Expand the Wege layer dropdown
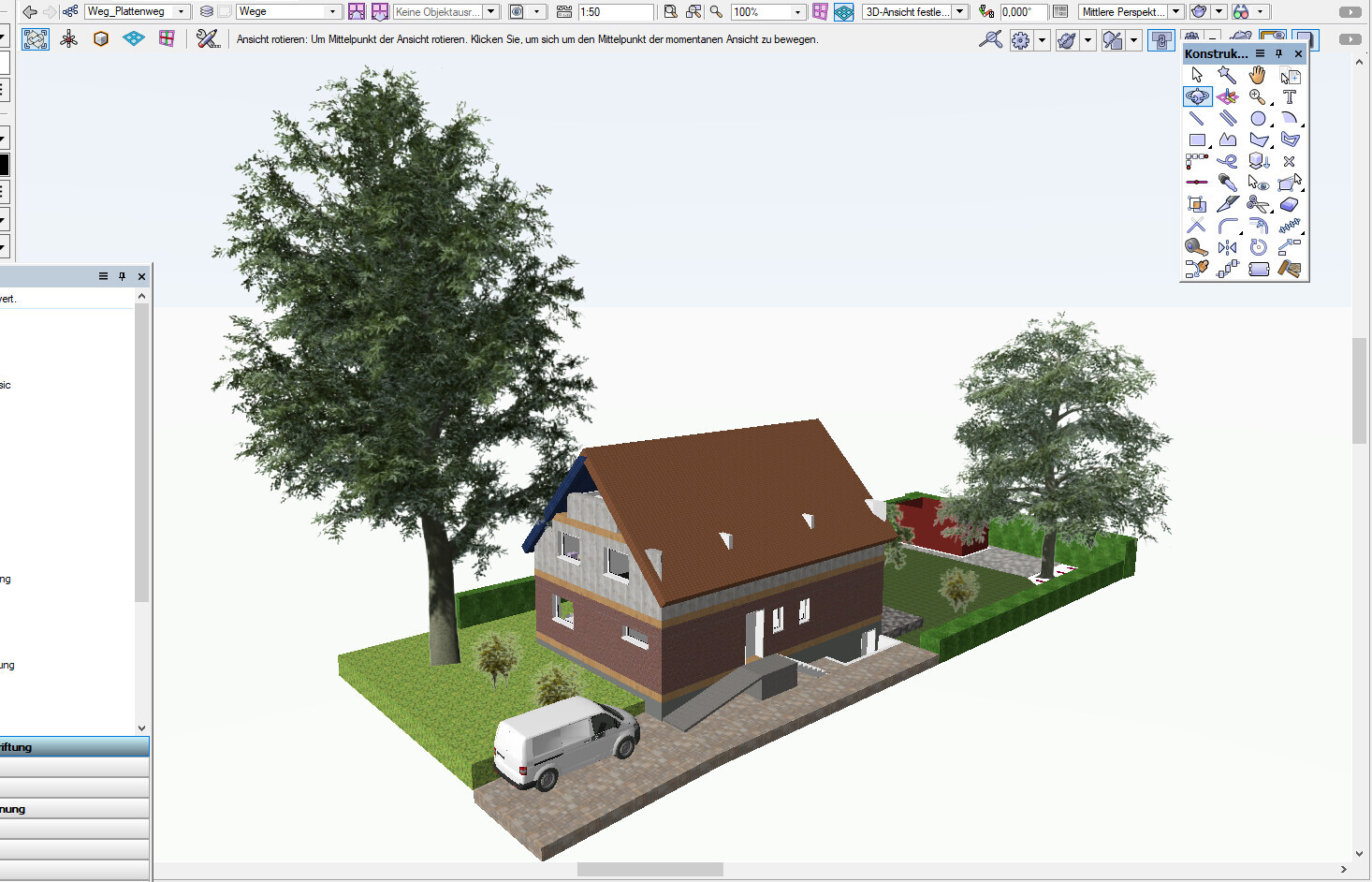The width and height of the screenshot is (1372, 882). tap(332, 11)
